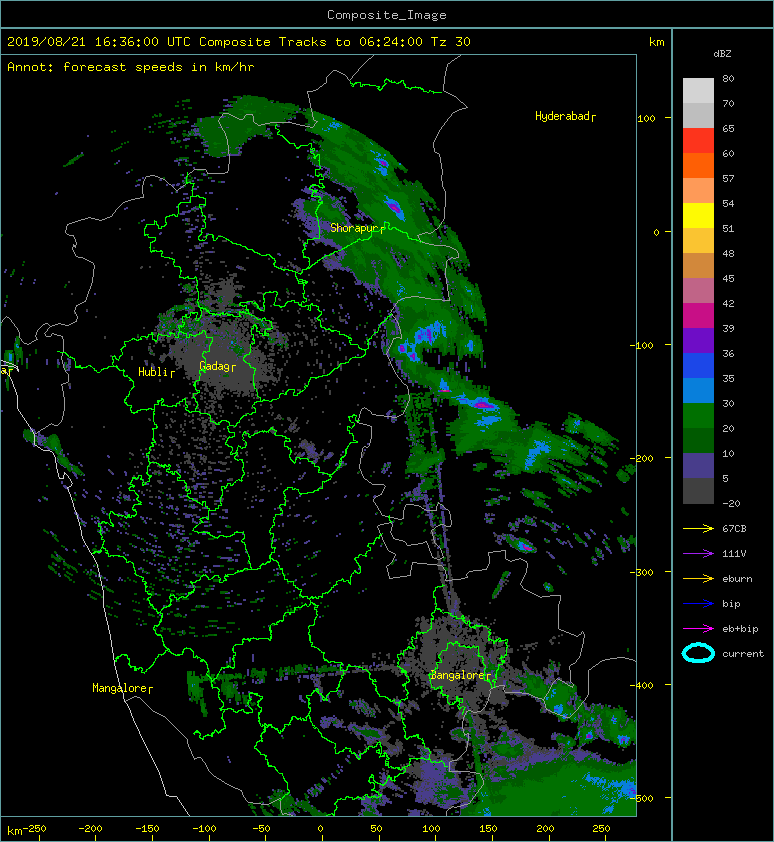
Task: Click the Hyderabad city label
Action: pyautogui.click(x=562, y=116)
